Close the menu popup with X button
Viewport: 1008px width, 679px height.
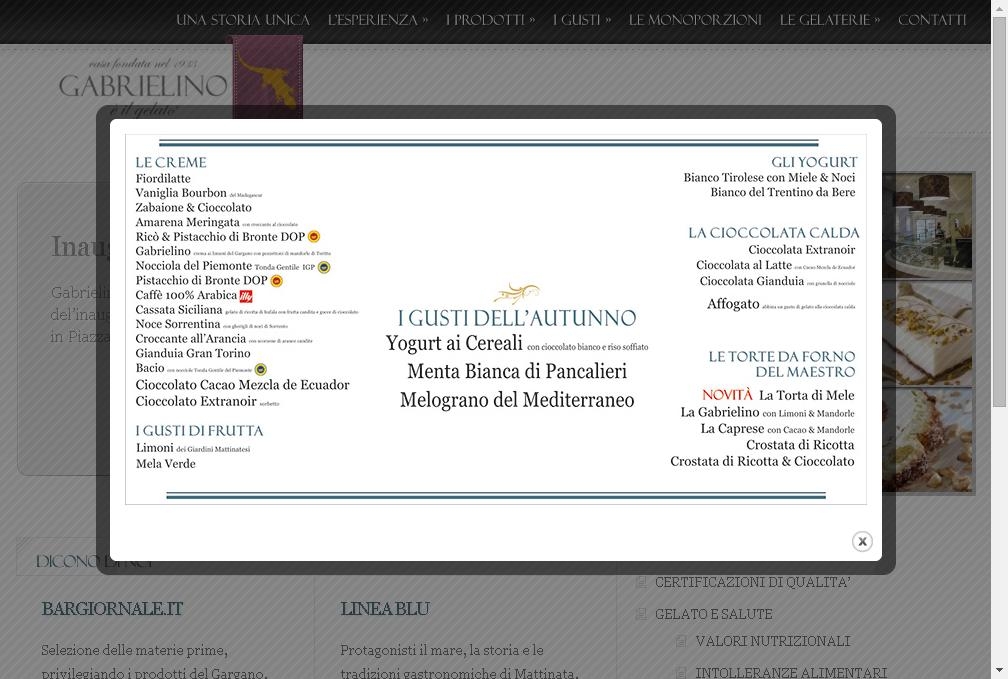(862, 541)
